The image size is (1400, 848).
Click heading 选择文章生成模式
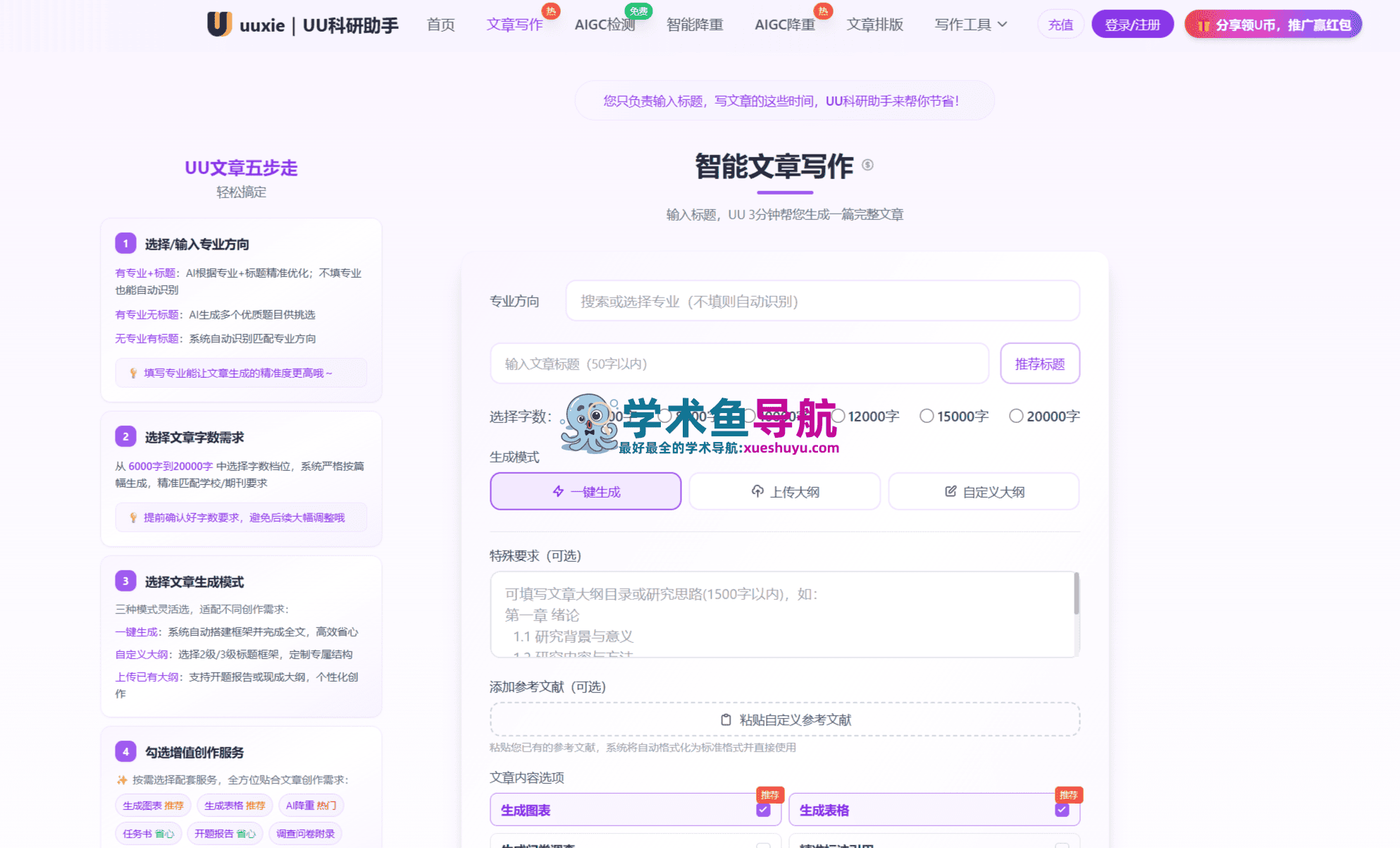coord(194,582)
